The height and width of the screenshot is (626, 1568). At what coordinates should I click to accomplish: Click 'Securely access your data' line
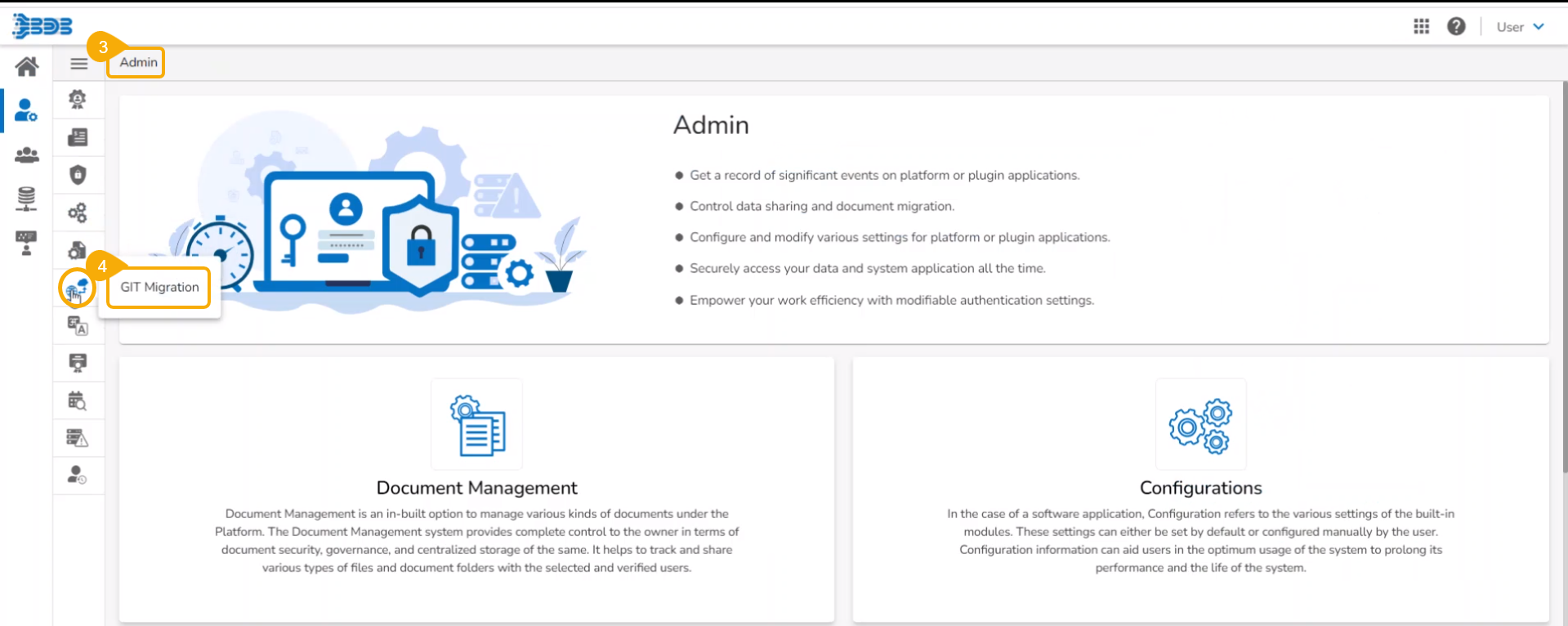(x=868, y=268)
